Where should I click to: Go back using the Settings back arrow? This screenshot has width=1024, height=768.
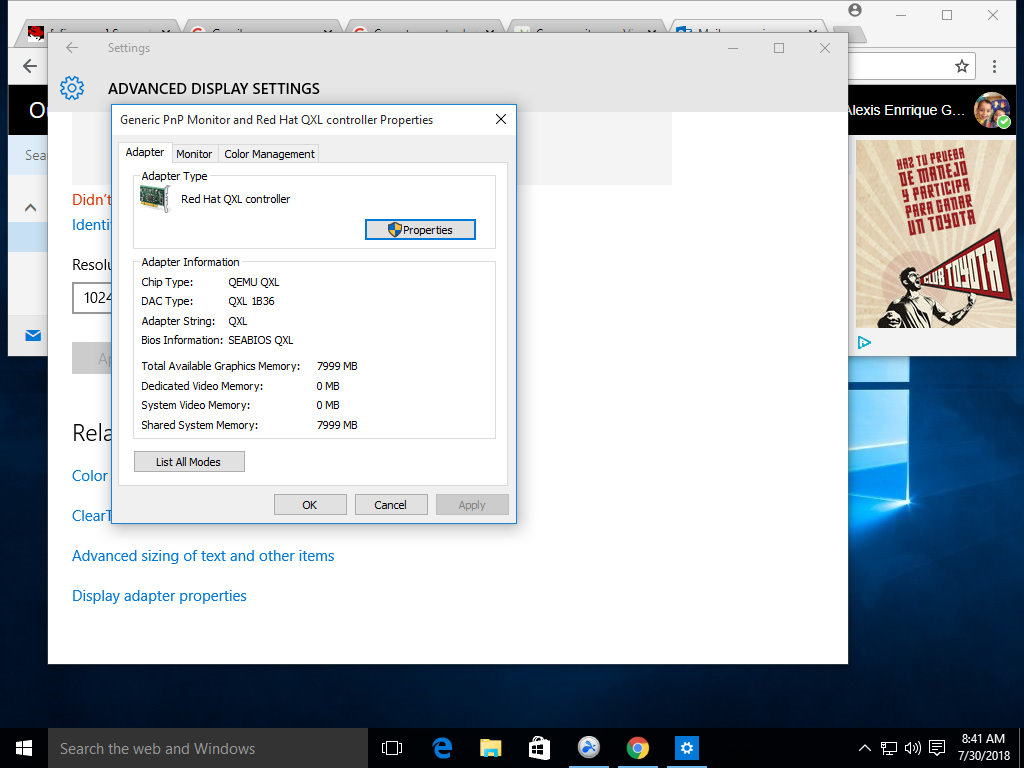click(72, 48)
